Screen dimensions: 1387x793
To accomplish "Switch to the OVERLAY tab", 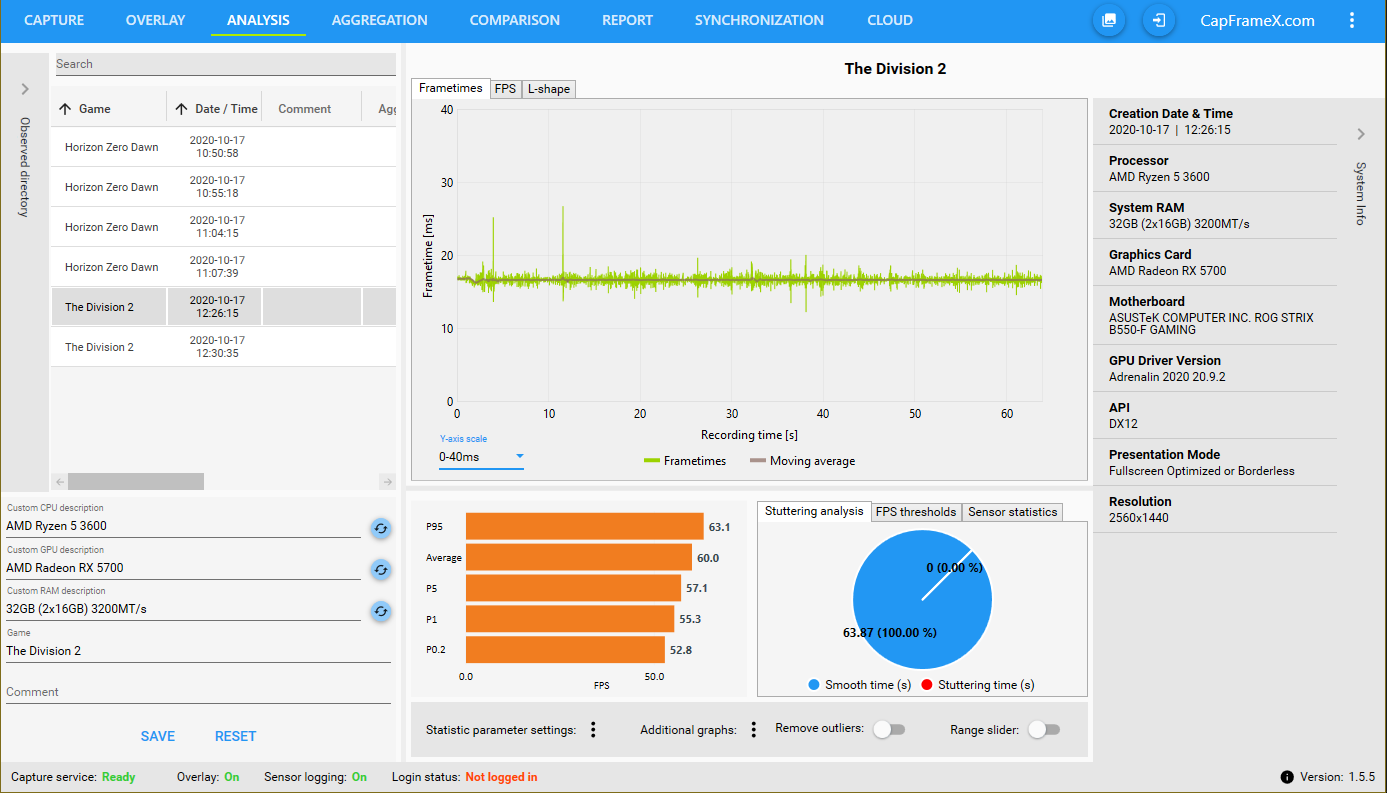I will (x=155, y=20).
